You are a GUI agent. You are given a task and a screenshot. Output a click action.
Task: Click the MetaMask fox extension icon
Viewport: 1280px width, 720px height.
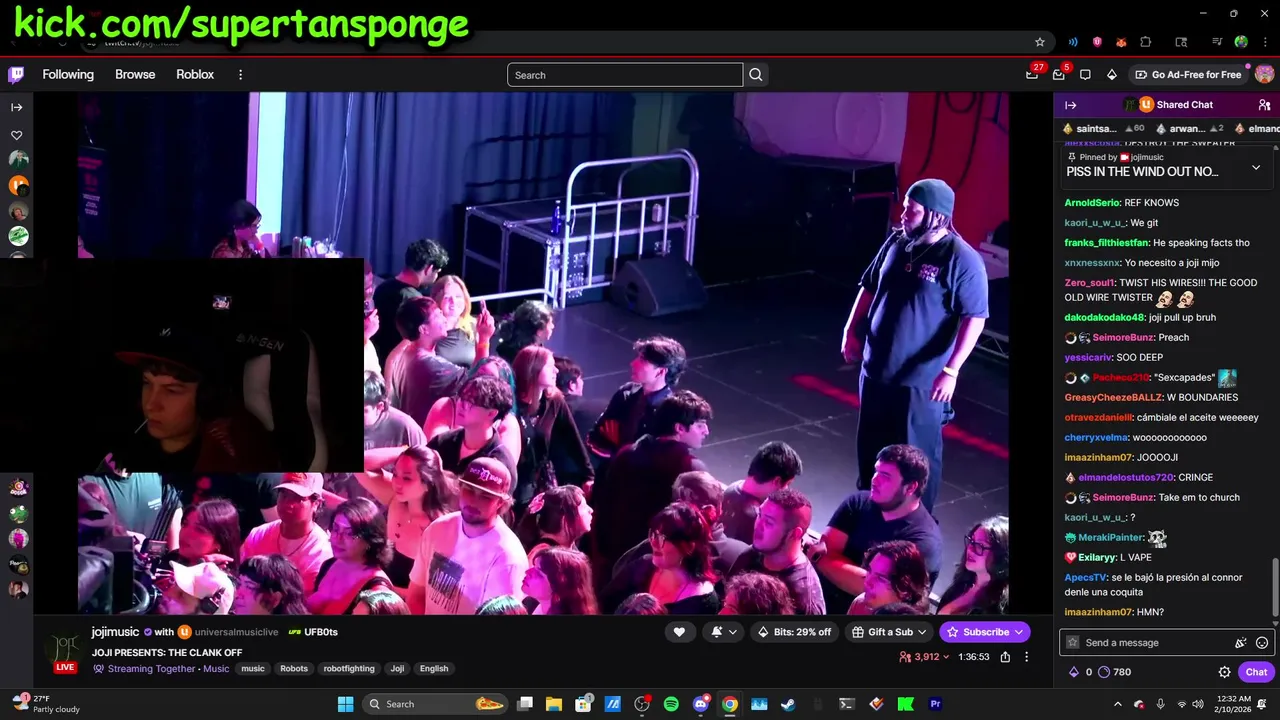click(x=1121, y=42)
